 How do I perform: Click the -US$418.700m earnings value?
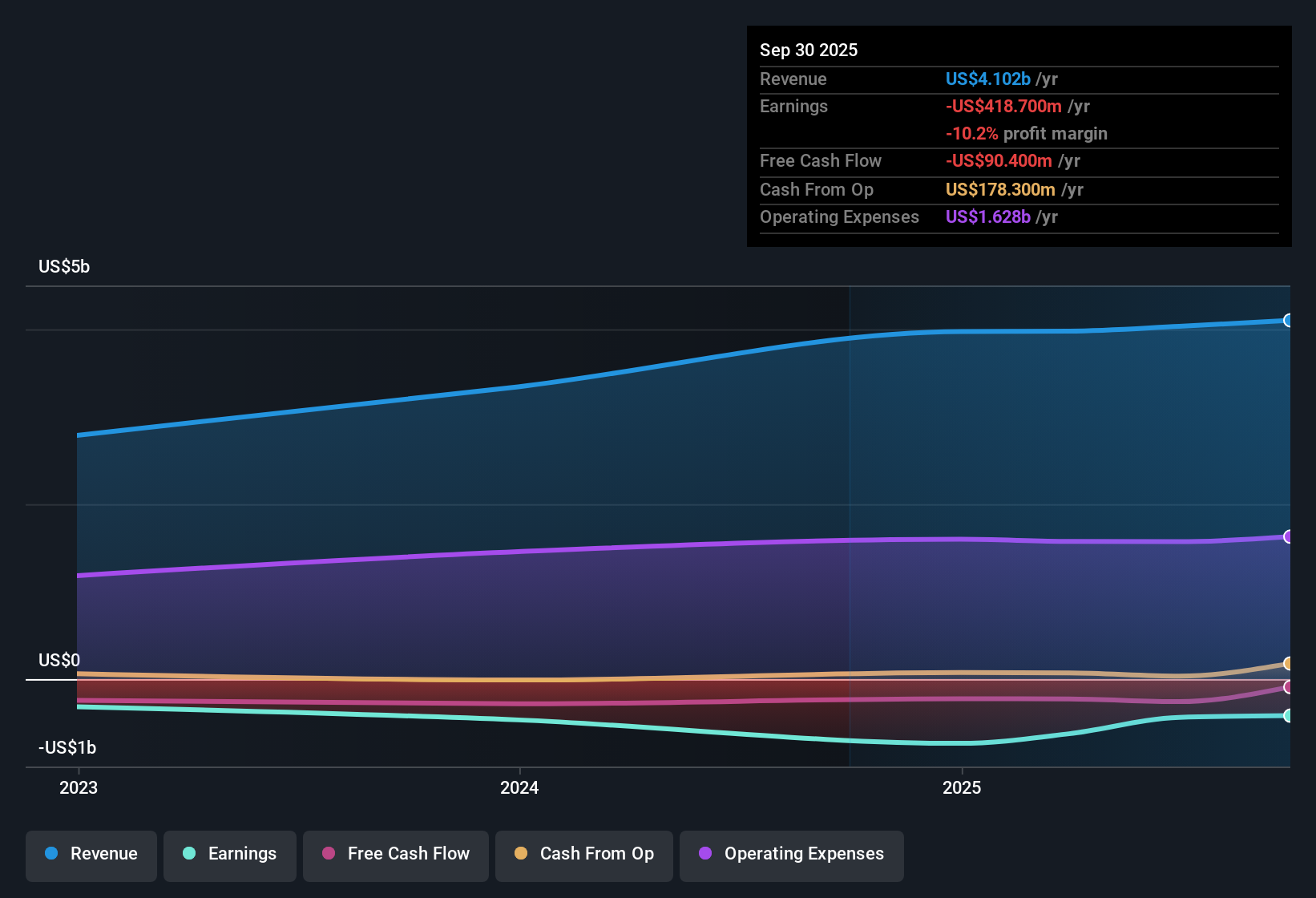pyautogui.click(x=1003, y=106)
